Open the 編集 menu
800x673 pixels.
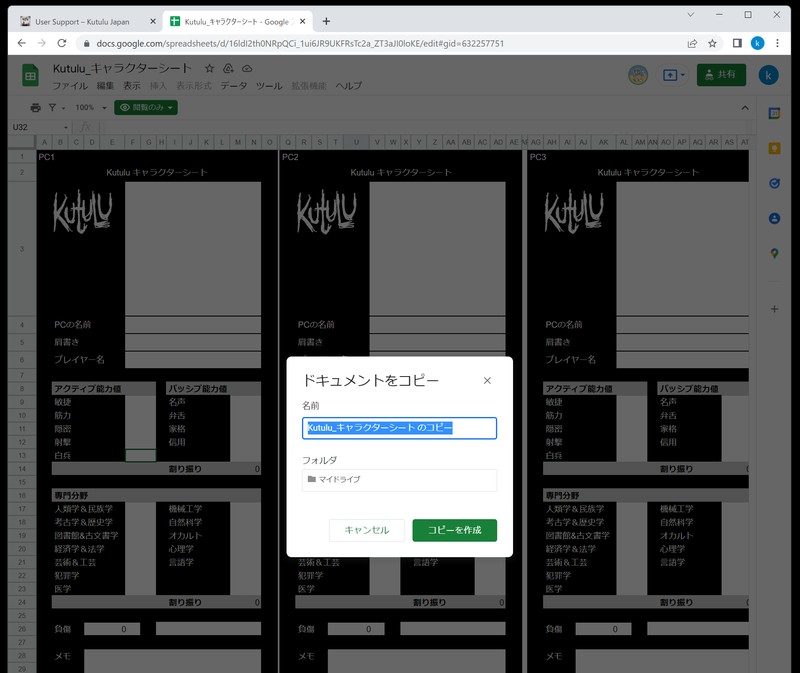tap(105, 86)
